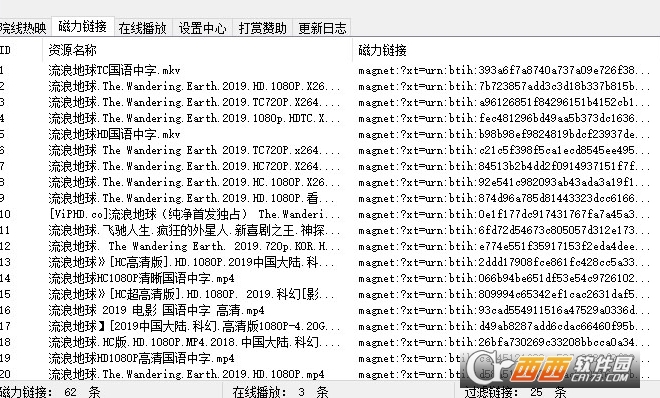Select row 流浪地球HD国语中字.mkv
The image size is (660, 398).
coord(114,134)
